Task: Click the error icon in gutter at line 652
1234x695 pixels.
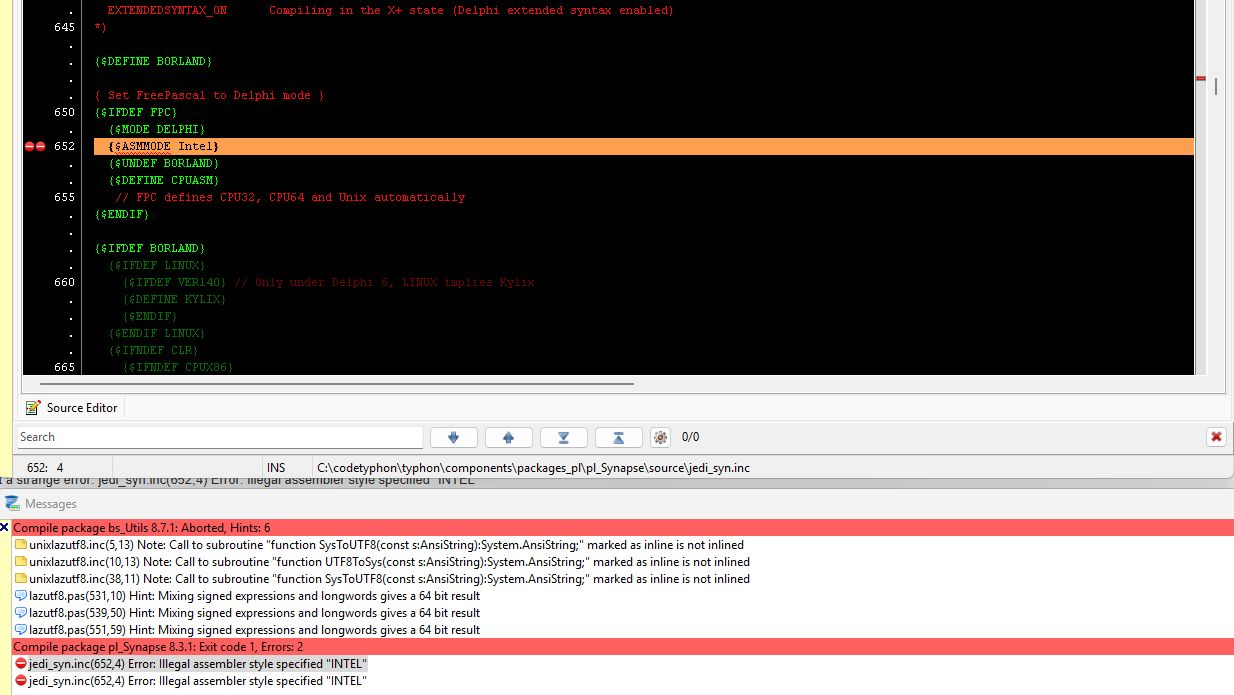Action: pyautogui.click(x=34, y=146)
